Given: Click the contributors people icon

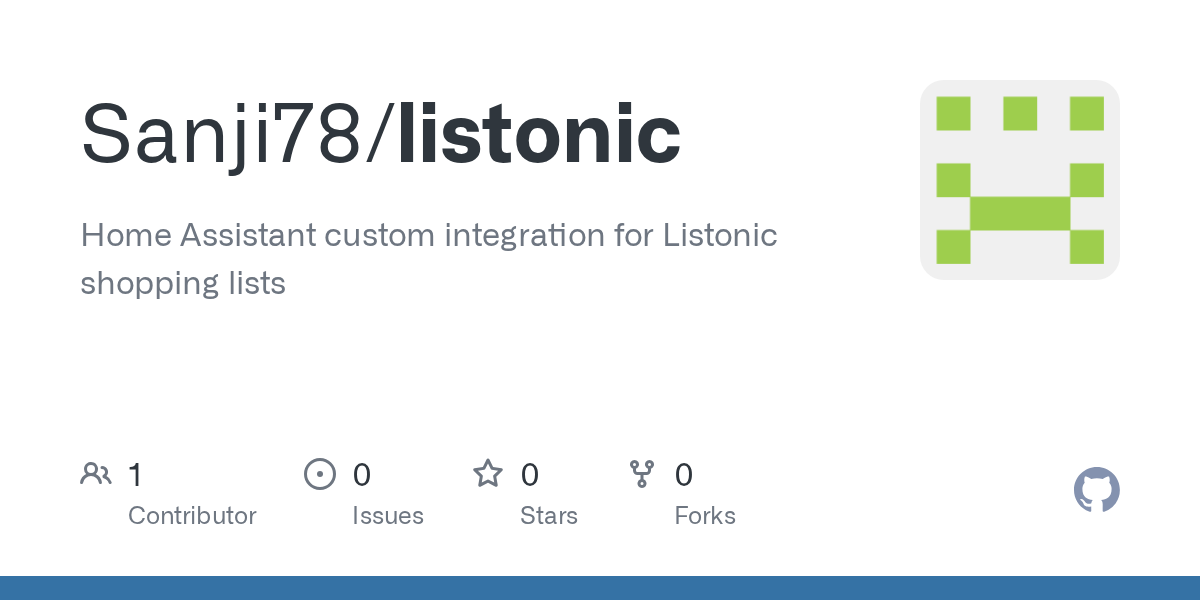Looking at the screenshot, I should point(96,474).
